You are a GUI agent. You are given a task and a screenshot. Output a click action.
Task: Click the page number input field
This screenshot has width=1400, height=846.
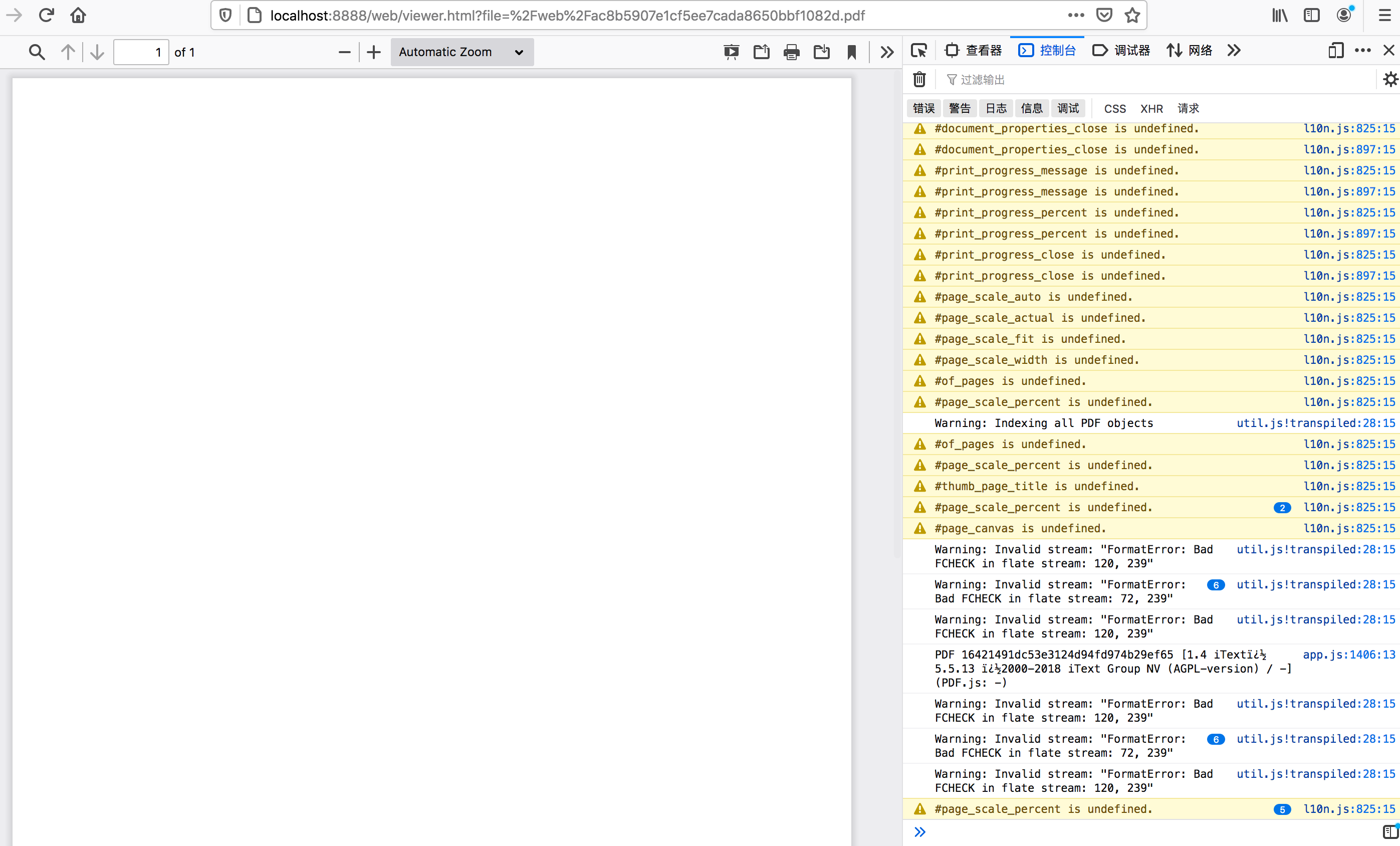[141, 52]
